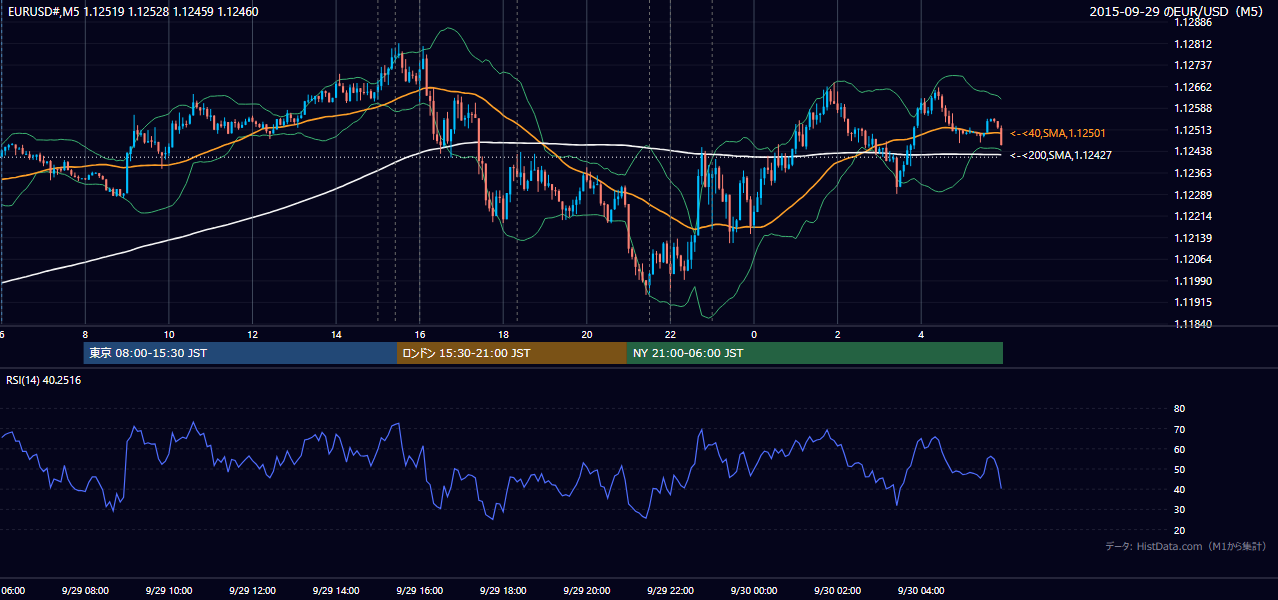Viewport: 1278px width, 600px height.
Task: Click hour marker 10 under price chart
Action: (x=169, y=334)
